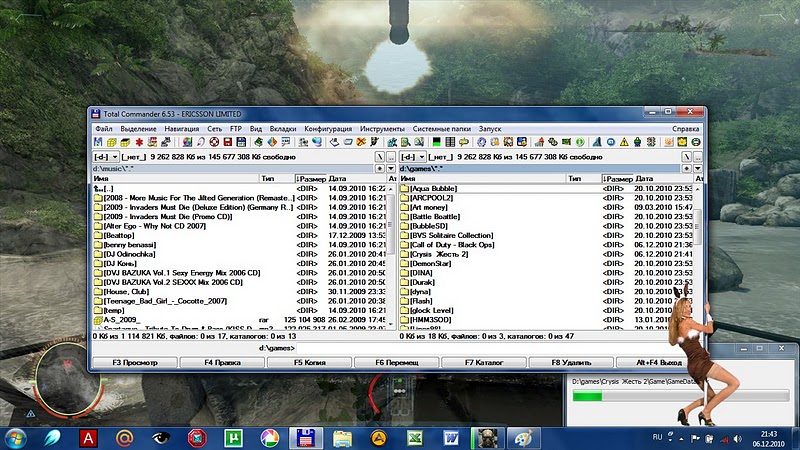Click the red asterisk icon in the toolbar

pos(140,143)
